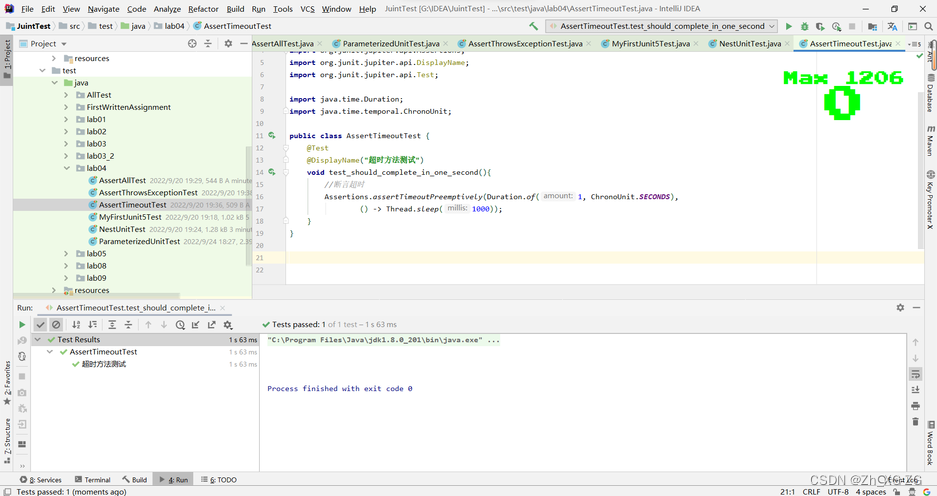Click the Translate icon in top toolbar

(892, 26)
